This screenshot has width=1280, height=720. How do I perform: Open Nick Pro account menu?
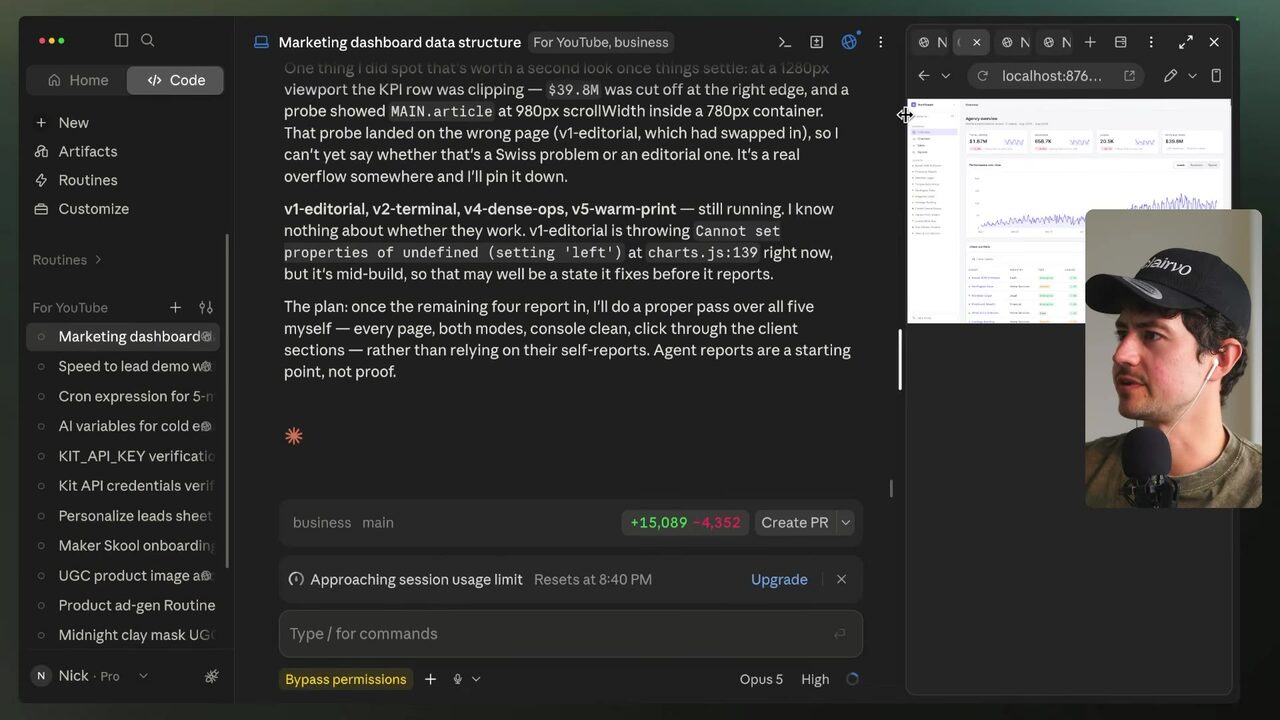(x=90, y=676)
